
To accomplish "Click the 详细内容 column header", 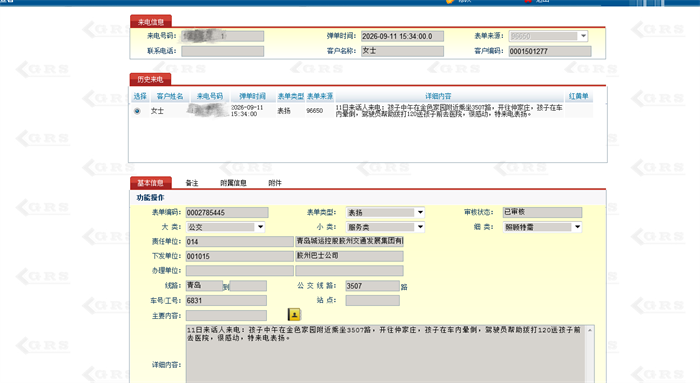I will click(x=438, y=96).
